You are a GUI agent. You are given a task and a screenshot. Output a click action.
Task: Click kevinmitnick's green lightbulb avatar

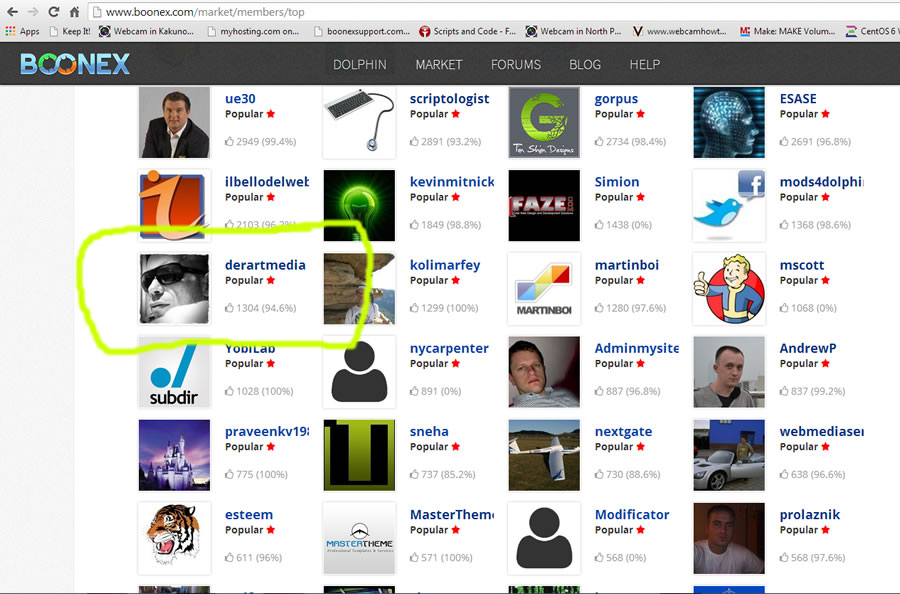(x=359, y=205)
